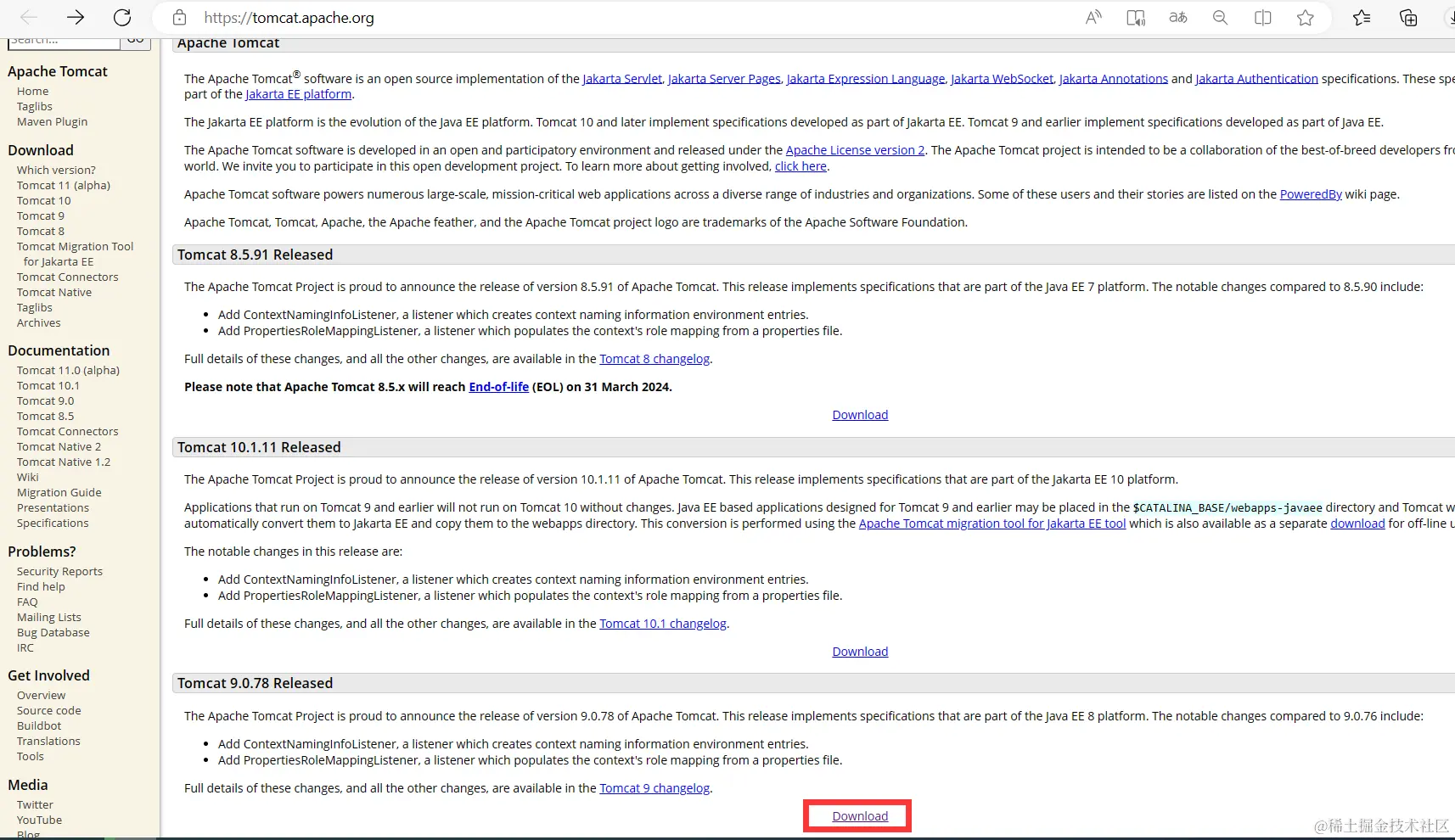Open Tomcat 11.0 (alpha) documentation

(x=68, y=371)
